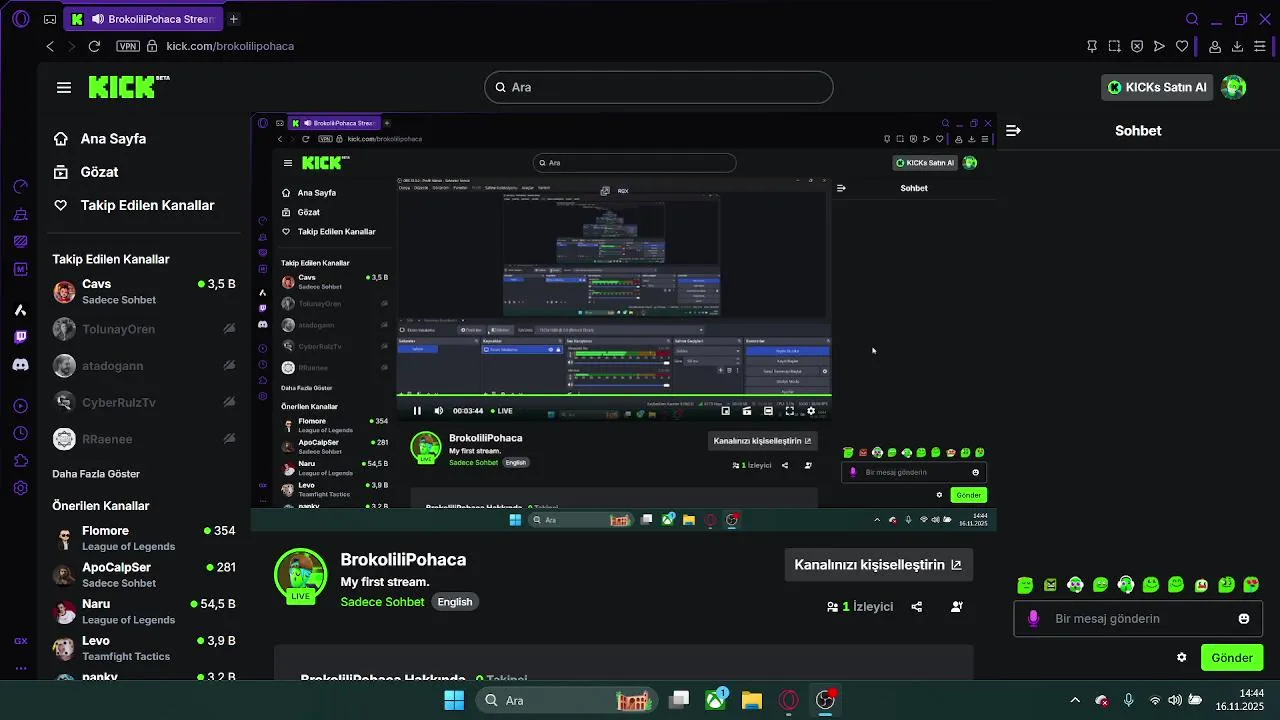
Task: Mute the stream player volume
Action: click(438, 410)
